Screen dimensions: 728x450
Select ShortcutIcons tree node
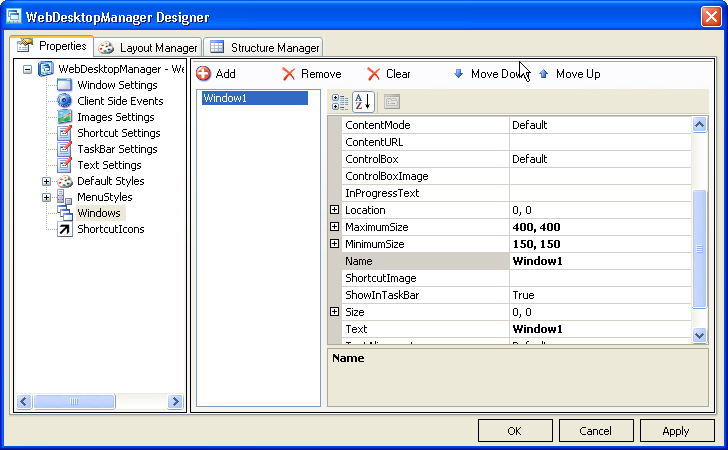[x=110, y=229]
